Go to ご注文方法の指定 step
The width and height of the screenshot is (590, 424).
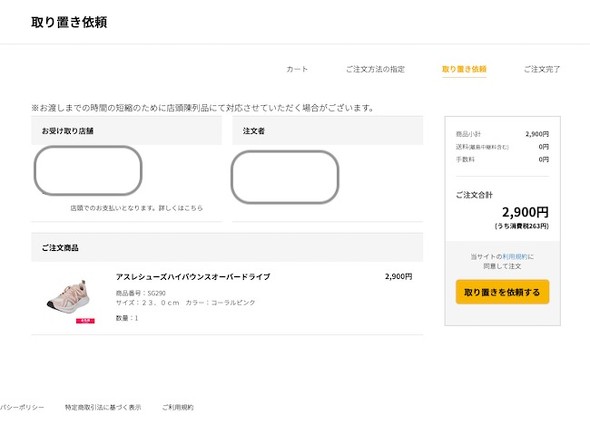tap(375, 69)
